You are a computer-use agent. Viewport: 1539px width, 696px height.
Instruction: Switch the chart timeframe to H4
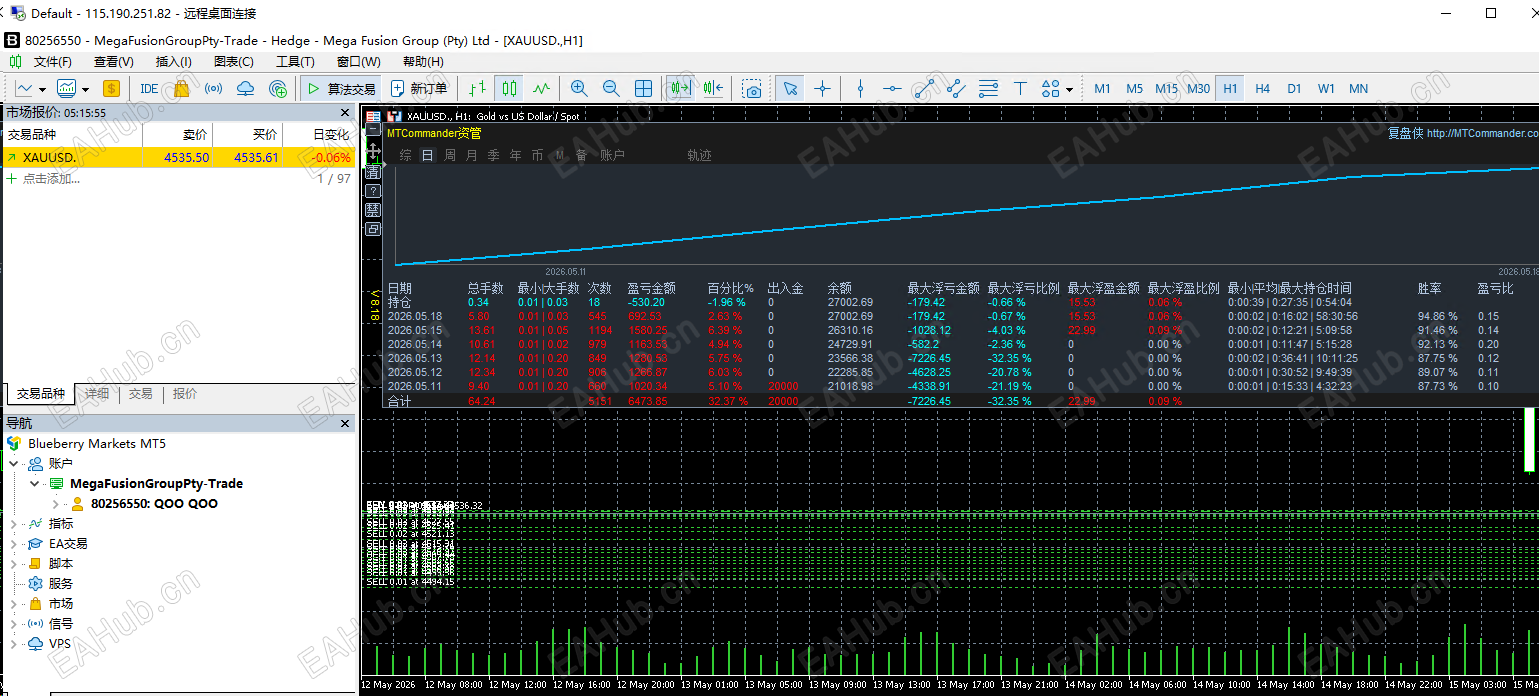coord(1262,88)
